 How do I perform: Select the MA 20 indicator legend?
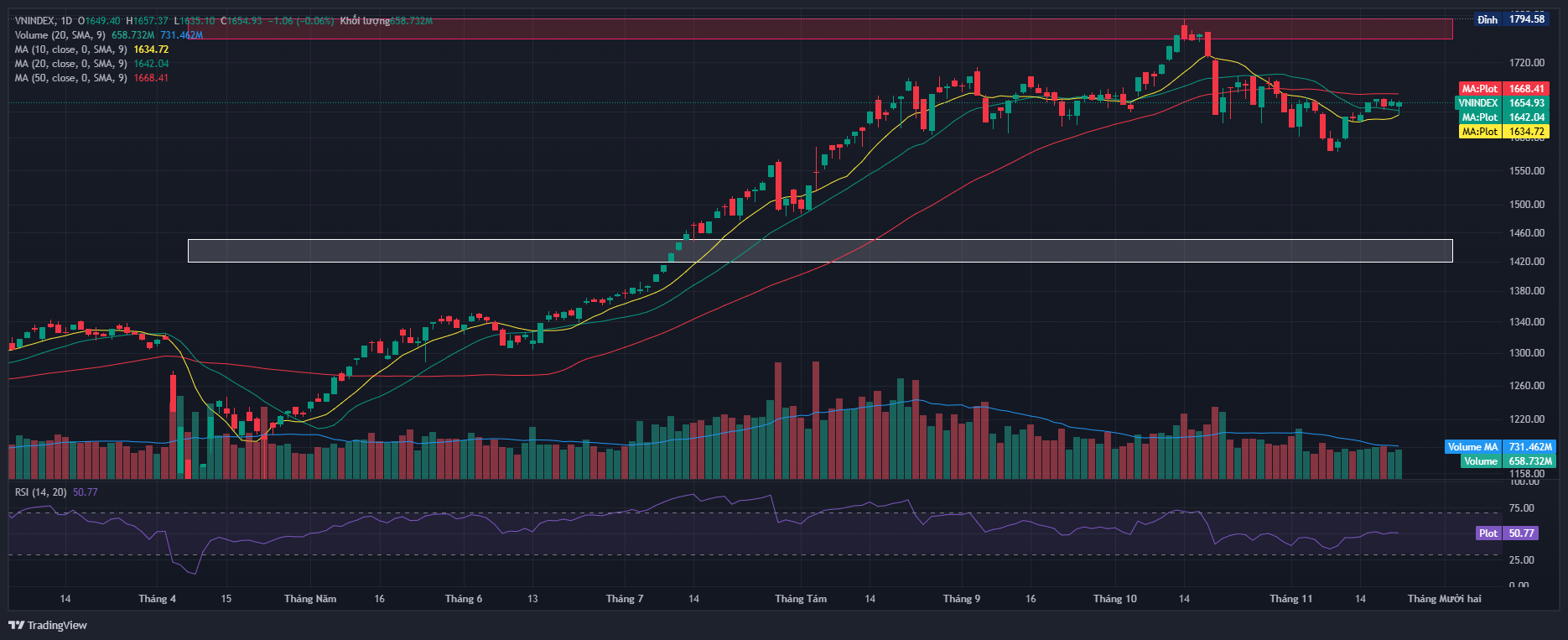70,64
